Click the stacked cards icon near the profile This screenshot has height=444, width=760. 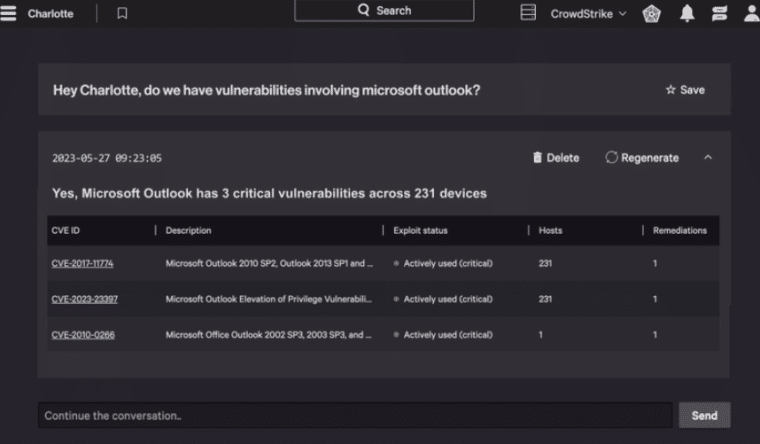point(719,14)
